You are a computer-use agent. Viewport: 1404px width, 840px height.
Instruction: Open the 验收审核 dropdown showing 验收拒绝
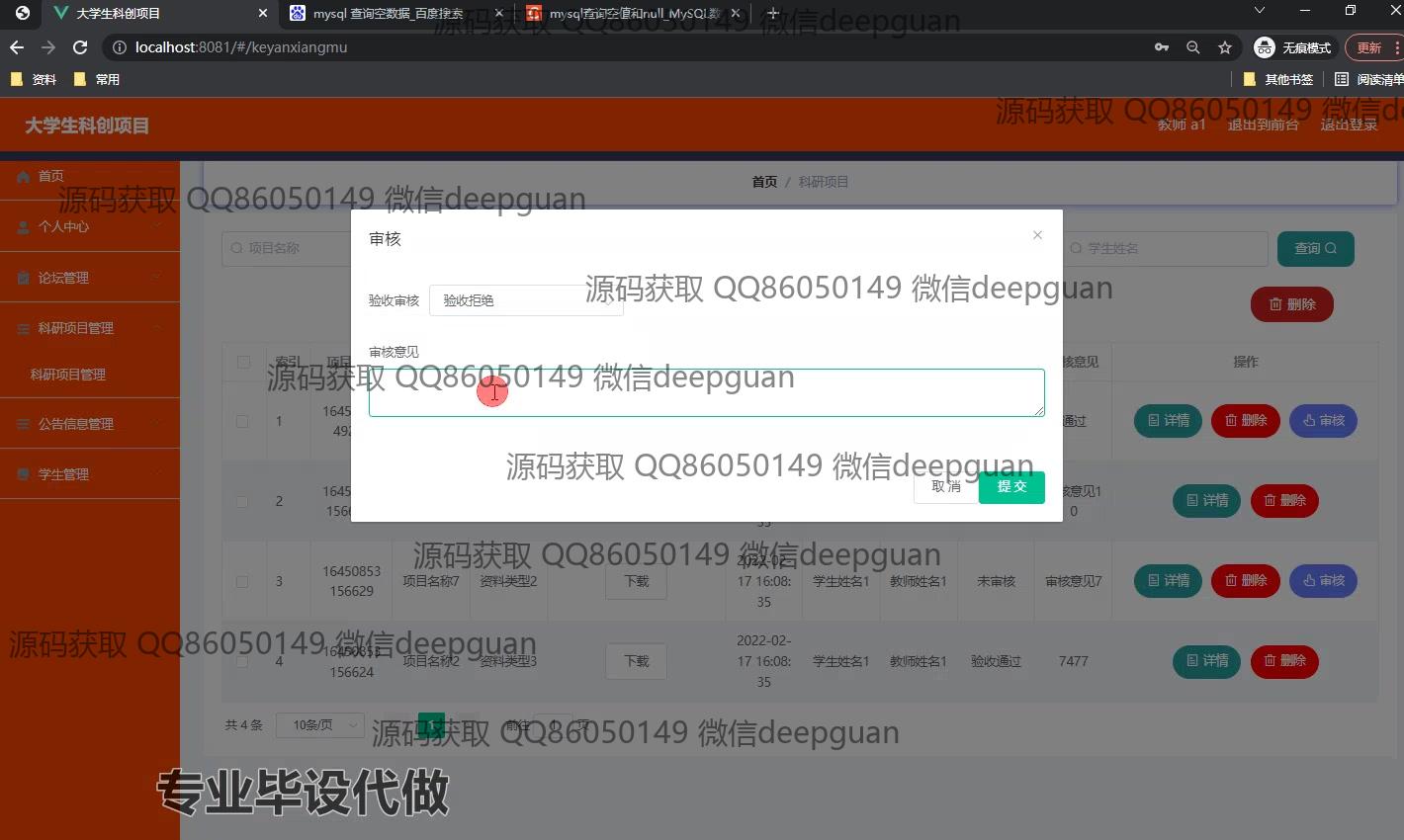pos(526,300)
